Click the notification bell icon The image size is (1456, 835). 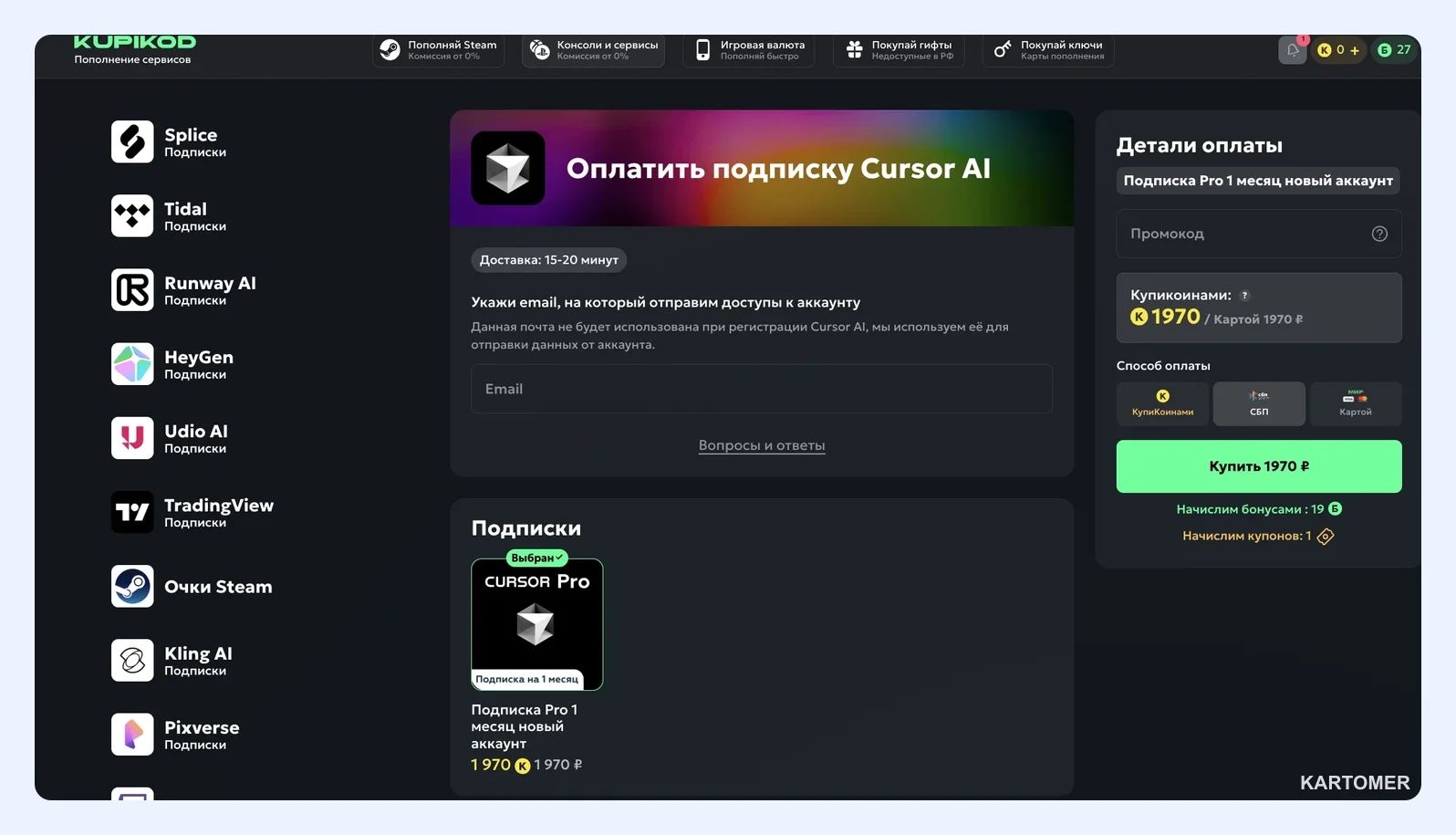pyautogui.click(x=1293, y=50)
